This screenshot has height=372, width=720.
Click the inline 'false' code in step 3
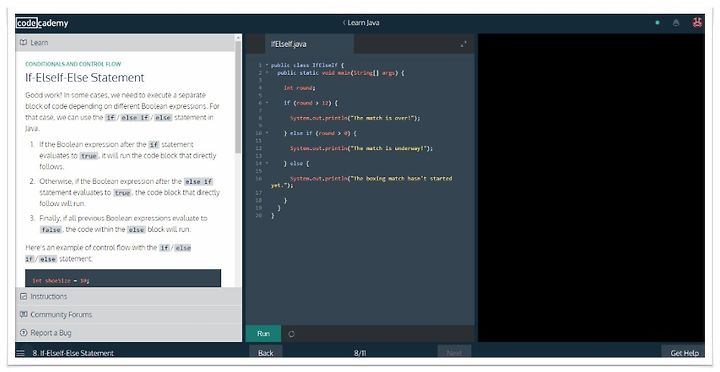click(51, 230)
